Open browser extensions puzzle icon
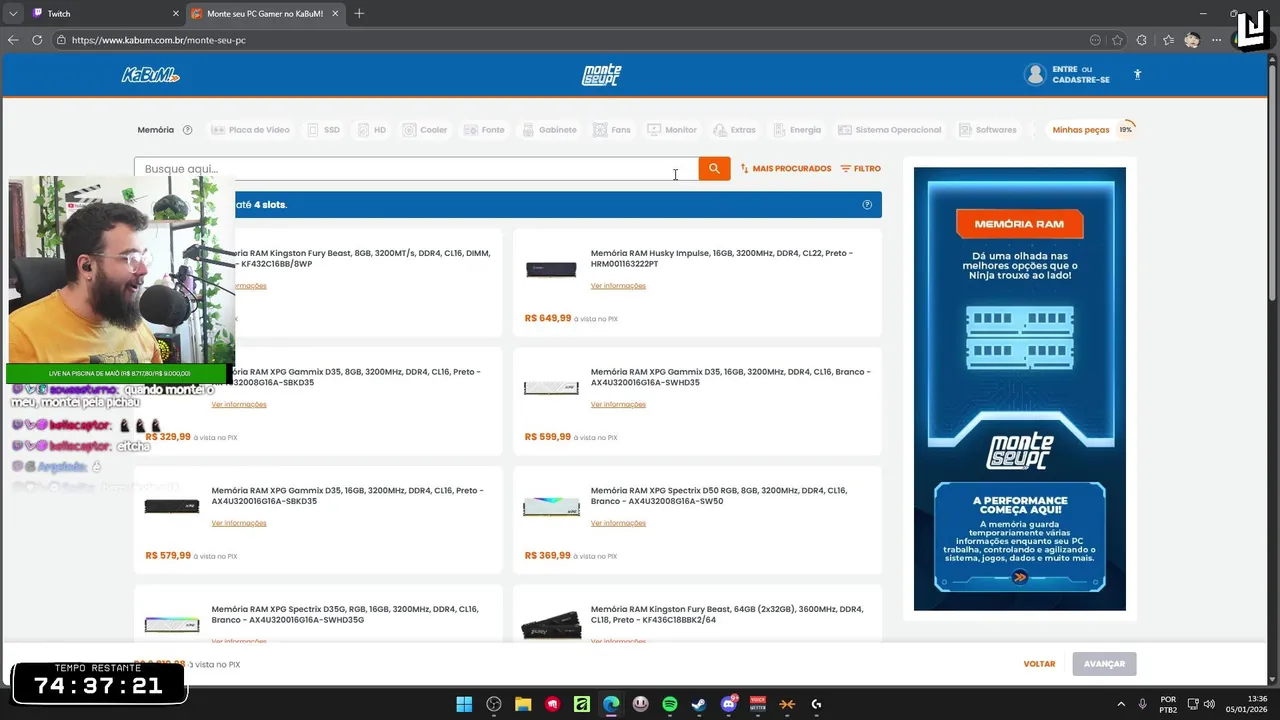 [1142, 40]
